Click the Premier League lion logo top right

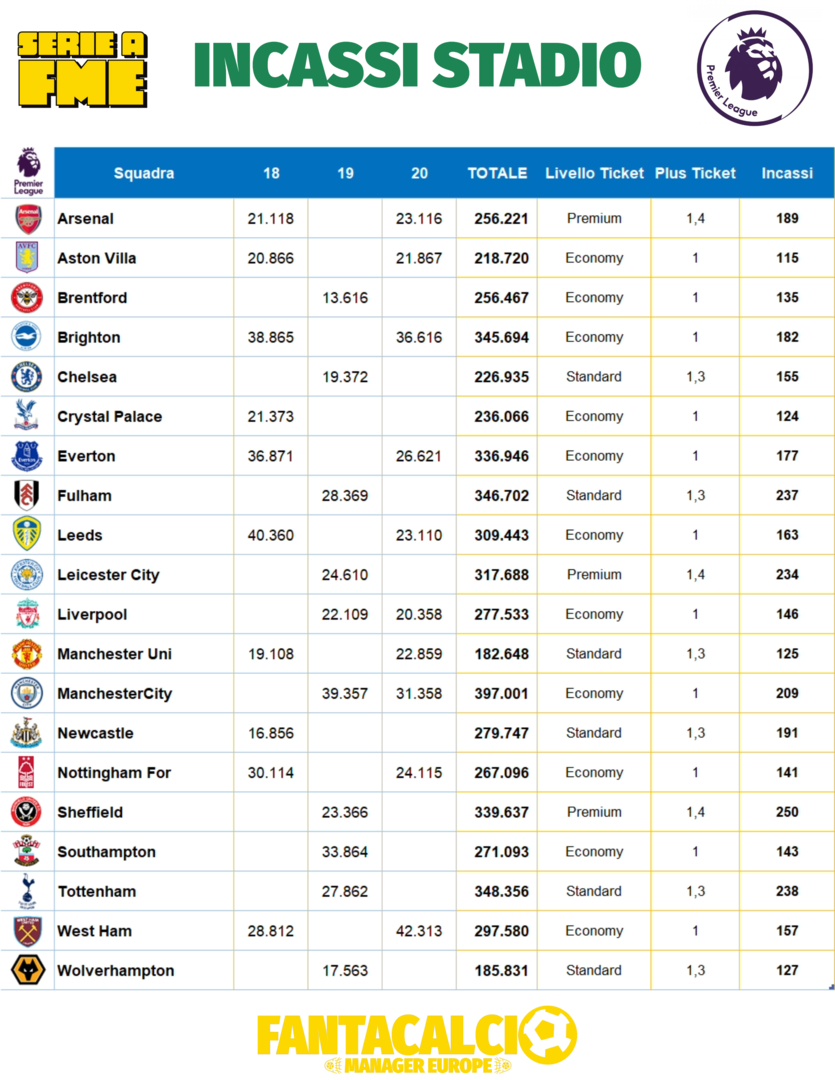(x=754, y=68)
